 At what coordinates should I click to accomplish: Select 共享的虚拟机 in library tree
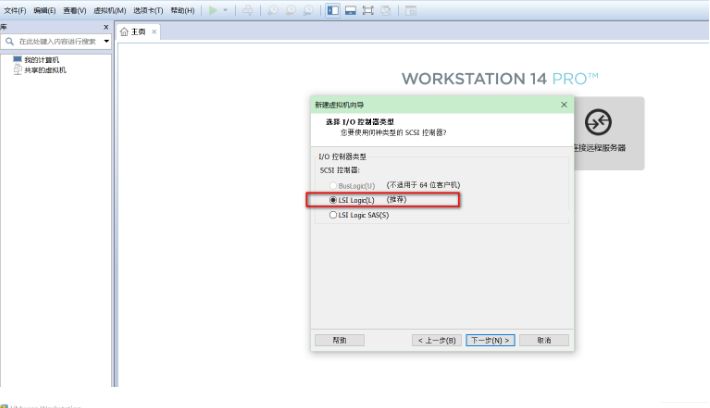[x=45, y=70]
